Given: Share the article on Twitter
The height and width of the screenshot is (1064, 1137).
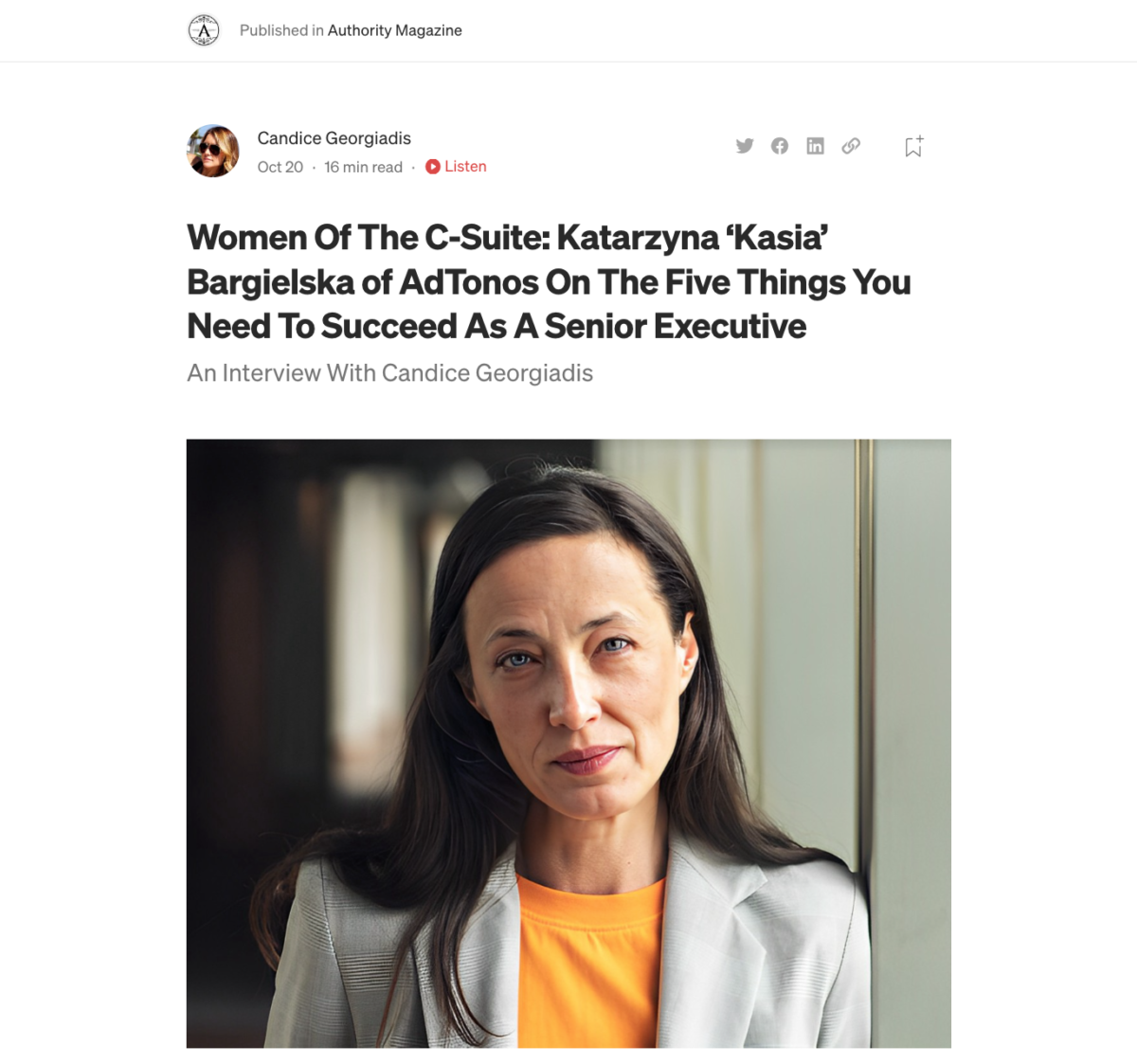Looking at the screenshot, I should (x=745, y=146).
